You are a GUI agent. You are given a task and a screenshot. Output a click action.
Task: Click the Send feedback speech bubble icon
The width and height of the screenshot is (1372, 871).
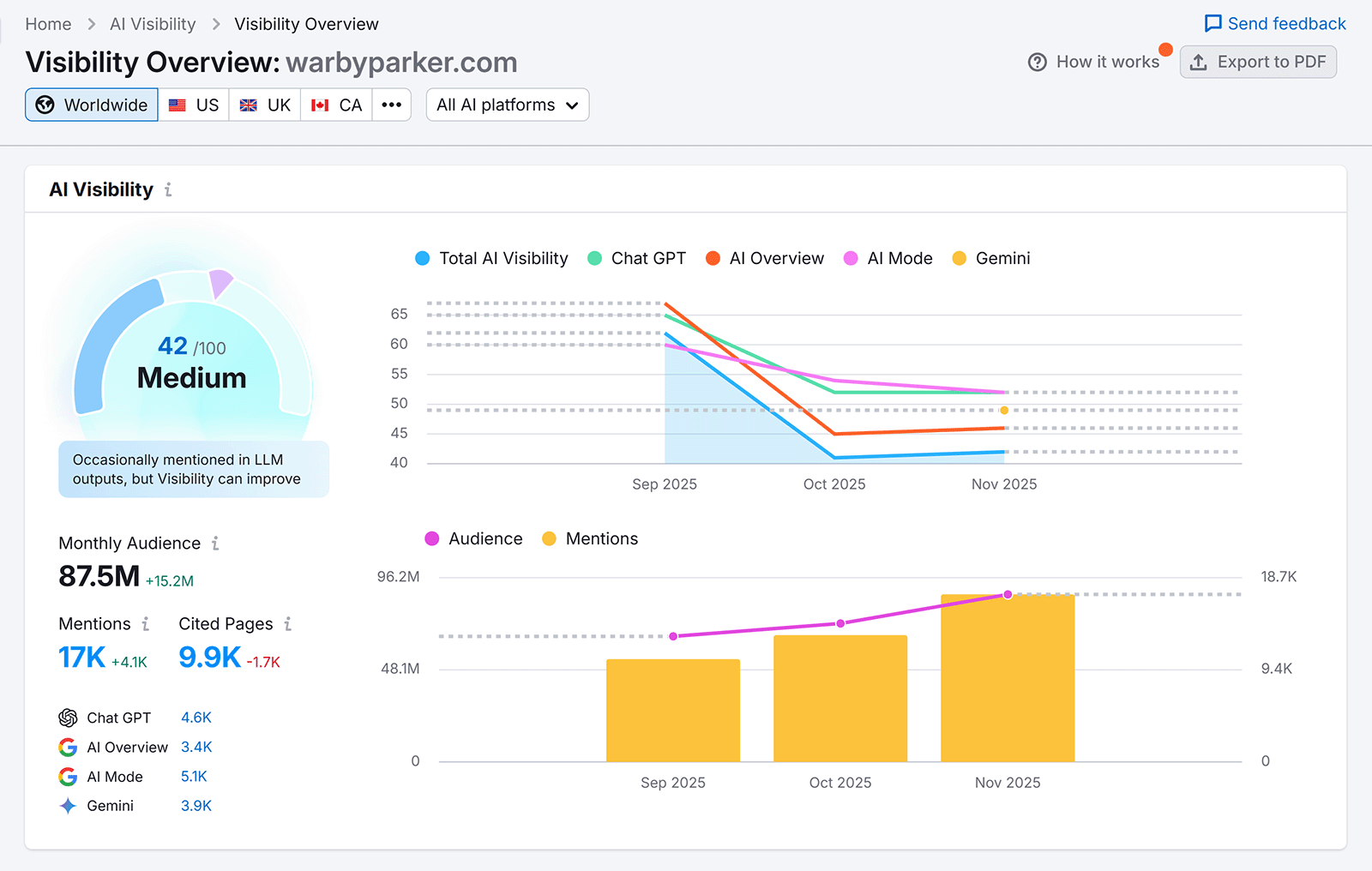1212,23
